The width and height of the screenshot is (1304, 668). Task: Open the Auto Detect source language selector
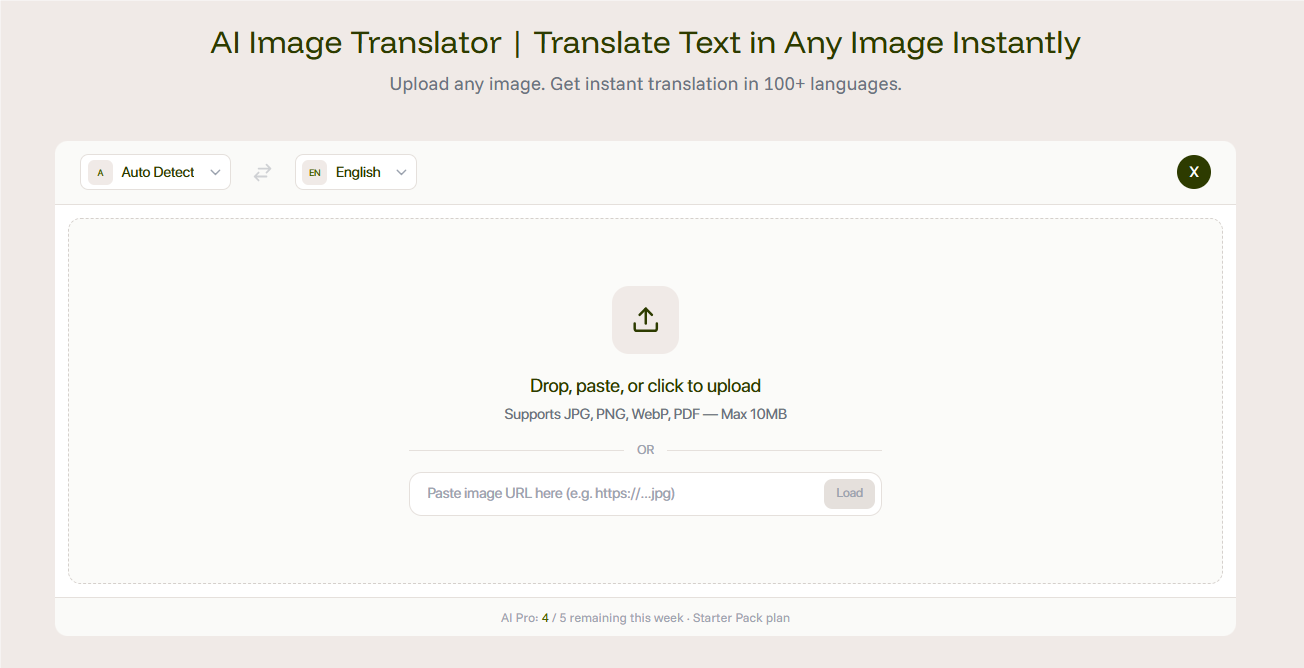157,172
